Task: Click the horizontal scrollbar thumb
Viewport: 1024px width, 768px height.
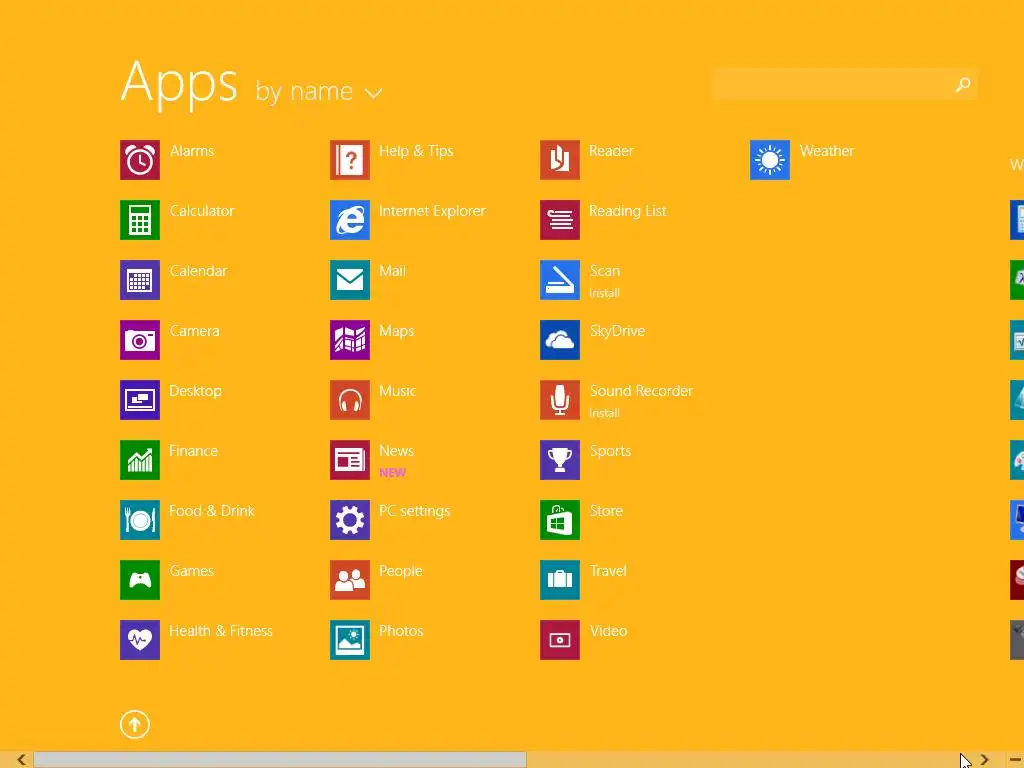Action: (x=280, y=760)
